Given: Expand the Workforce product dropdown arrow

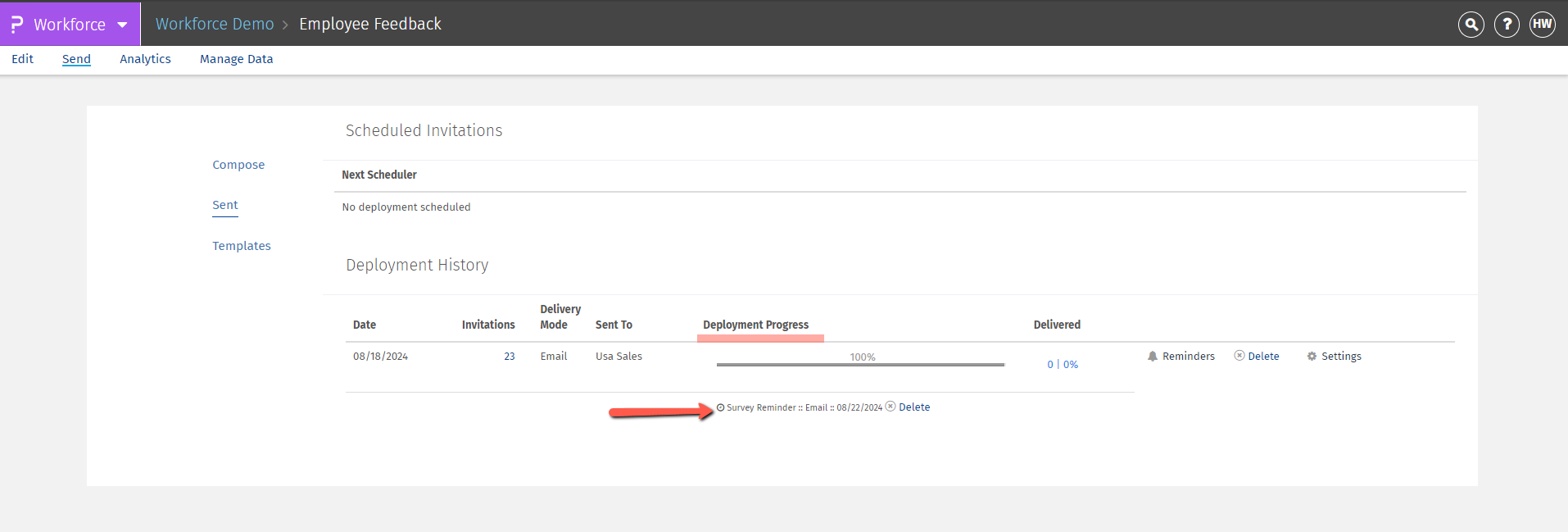Looking at the screenshot, I should [122, 25].
